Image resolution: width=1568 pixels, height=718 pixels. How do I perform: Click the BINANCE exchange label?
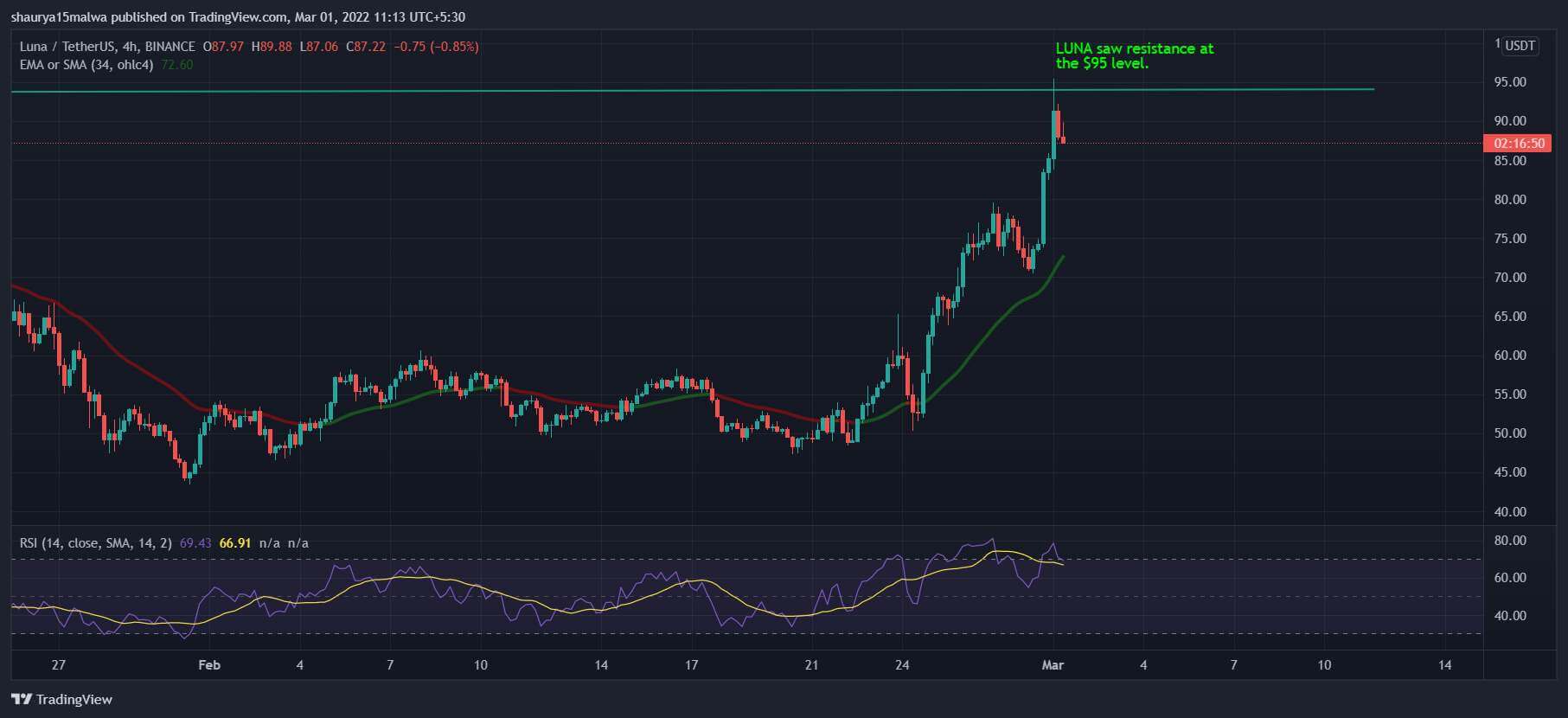[170, 47]
